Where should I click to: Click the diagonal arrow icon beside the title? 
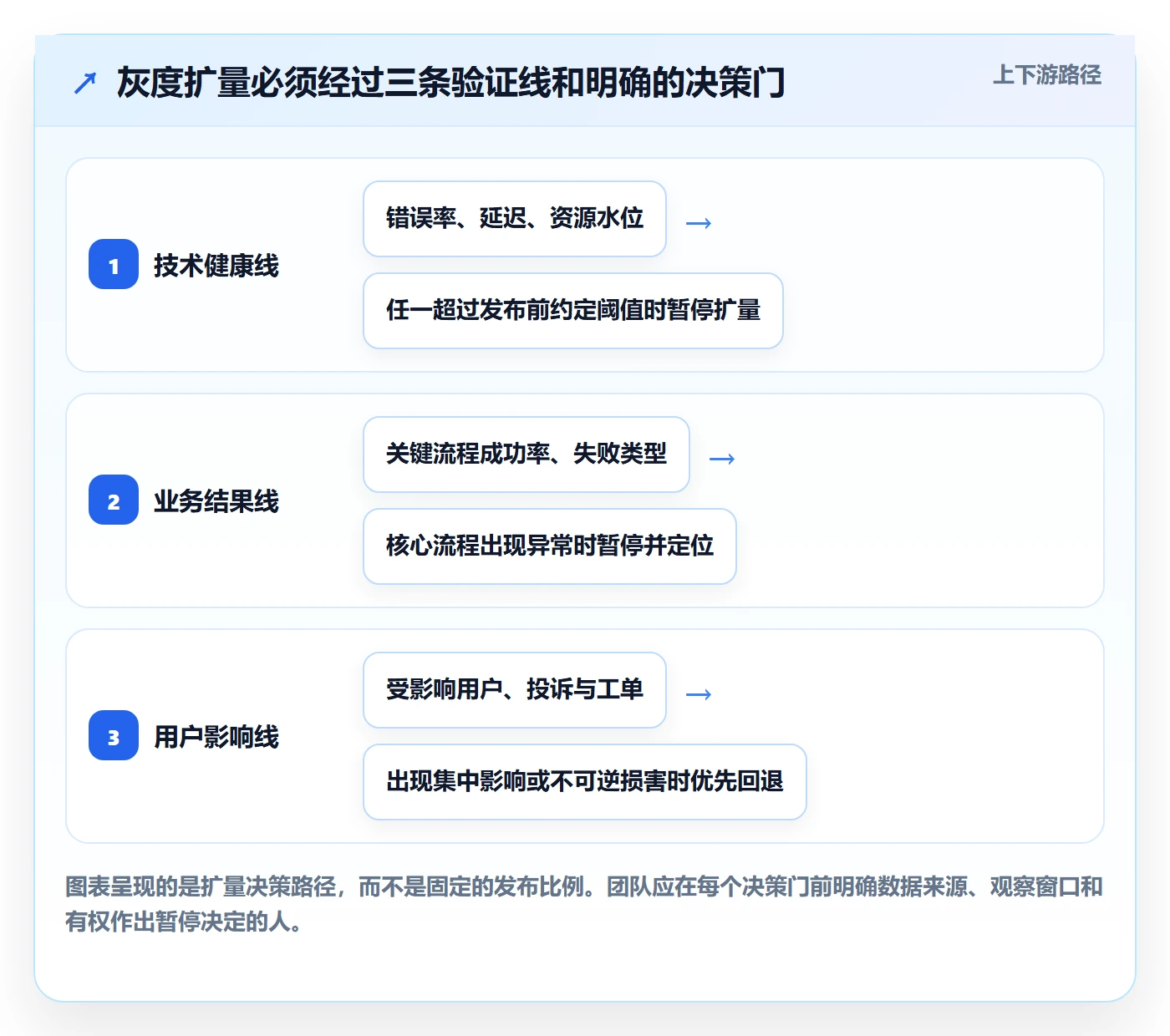click(85, 83)
